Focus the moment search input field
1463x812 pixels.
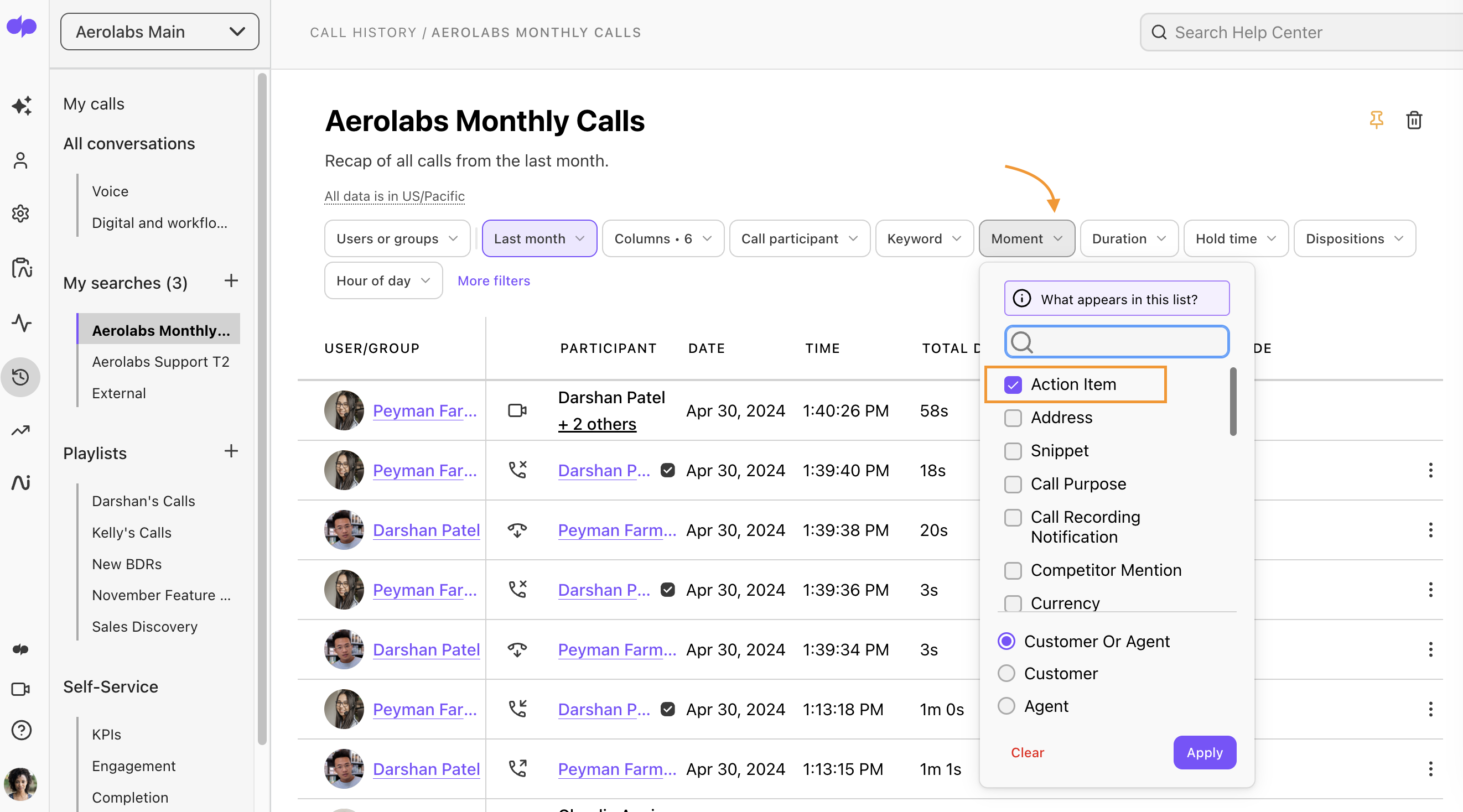point(1117,342)
